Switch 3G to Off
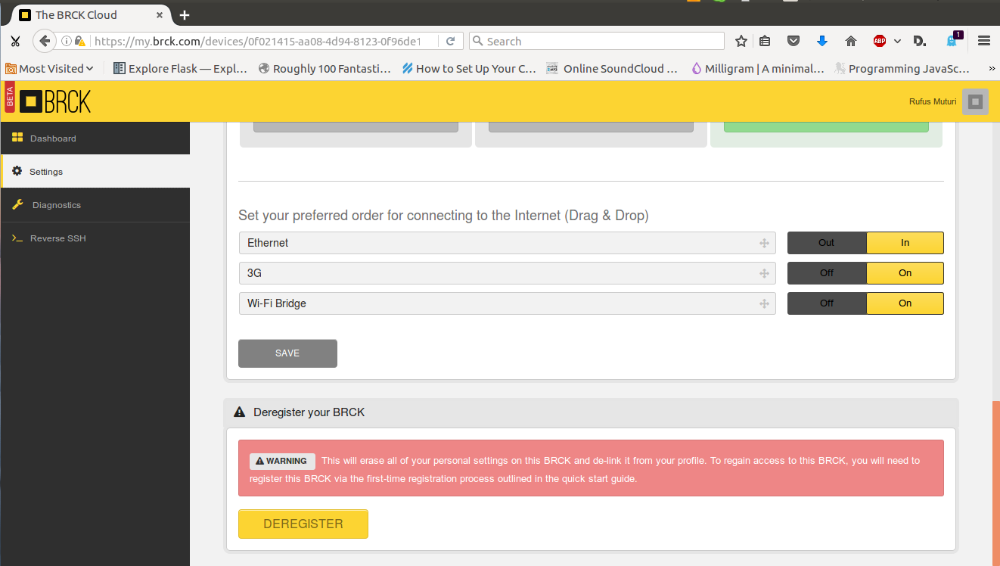This screenshot has height=566, width=1000. pos(827,273)
